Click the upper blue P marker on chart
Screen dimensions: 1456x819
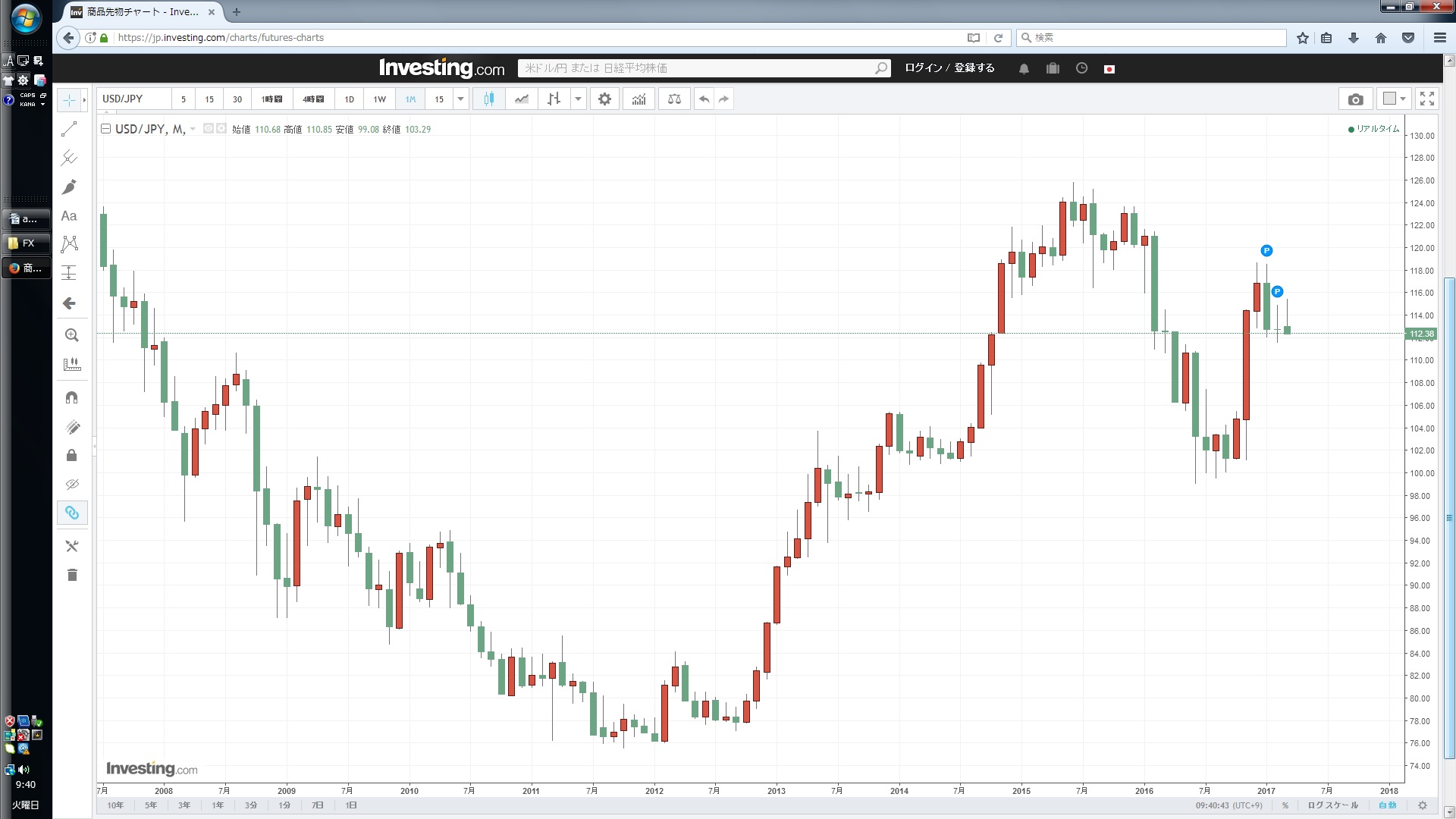pyautogui.click(x=1266, y=251)
